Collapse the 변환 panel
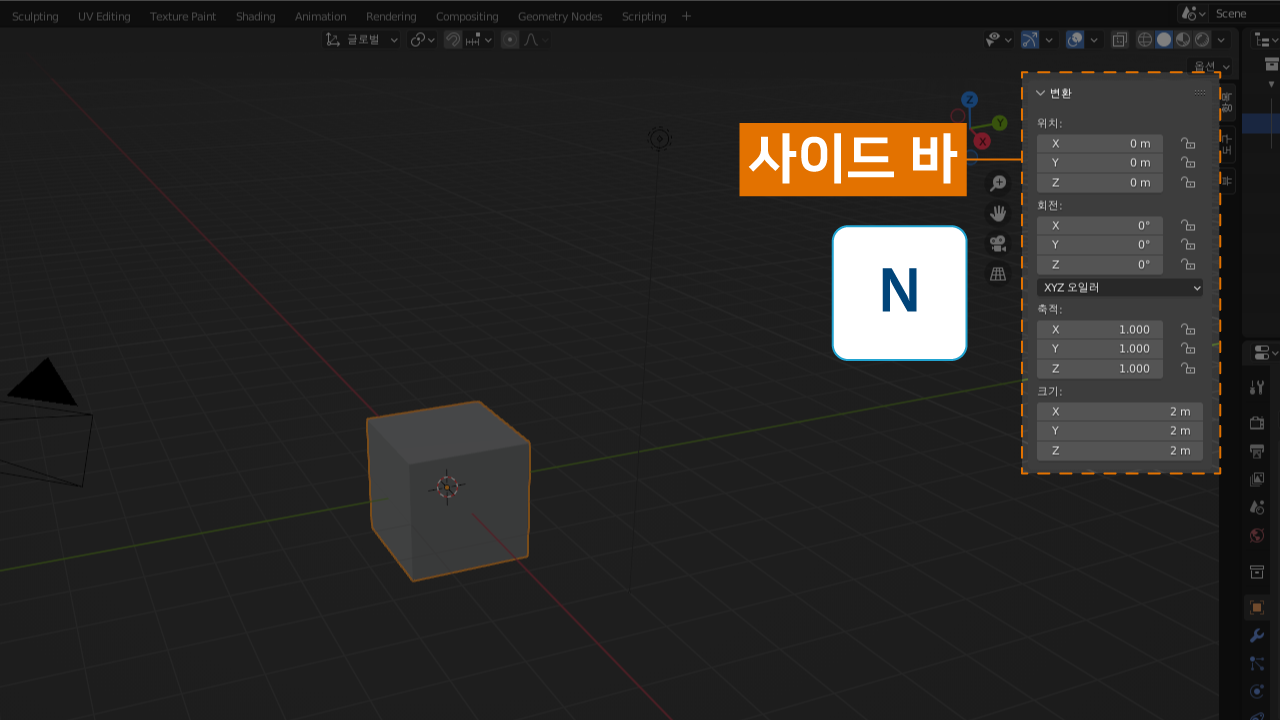 [x=1040, y=93]
